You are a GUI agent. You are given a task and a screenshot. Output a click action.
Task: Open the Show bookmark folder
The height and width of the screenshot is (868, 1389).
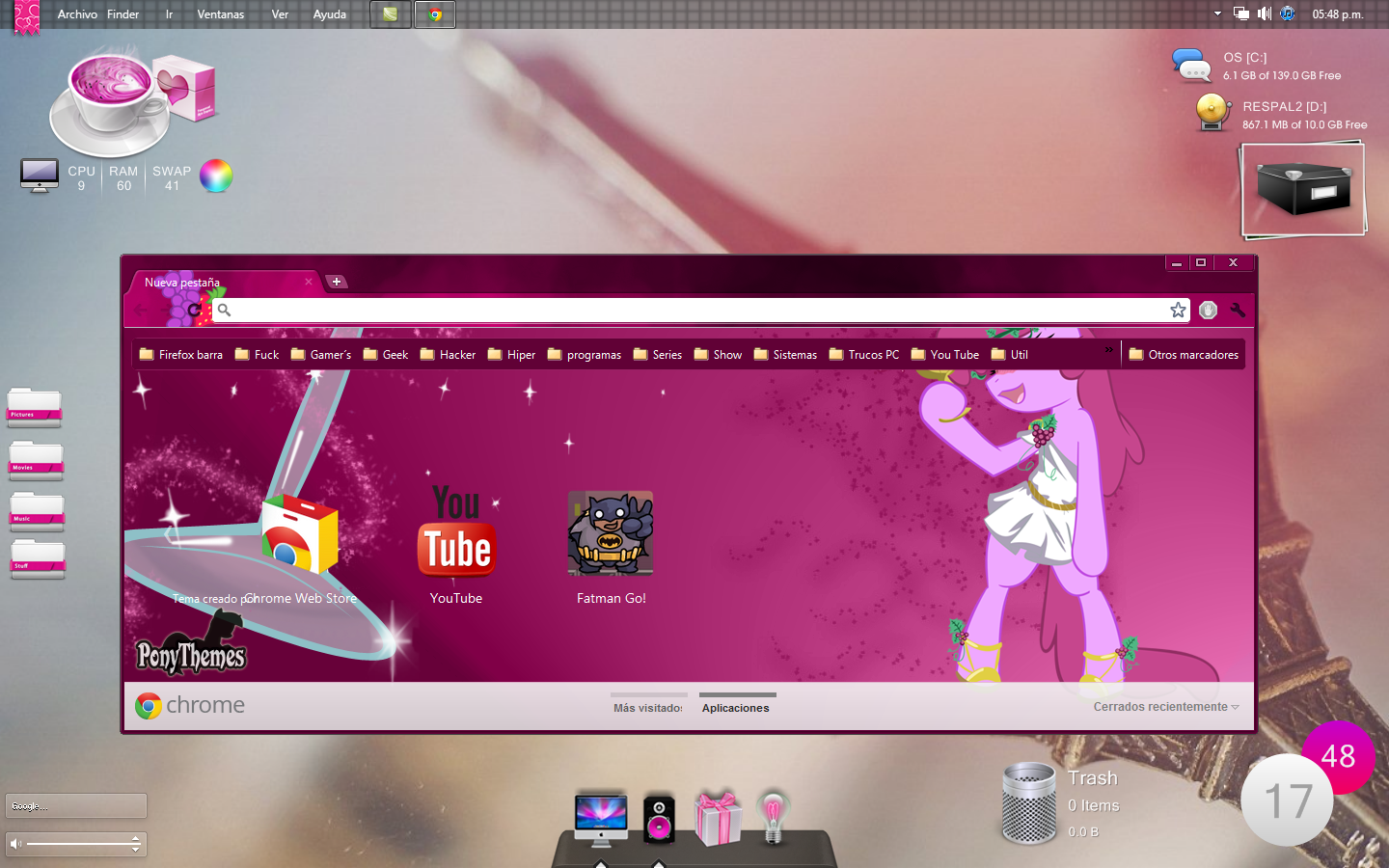(x=718, y=354)
